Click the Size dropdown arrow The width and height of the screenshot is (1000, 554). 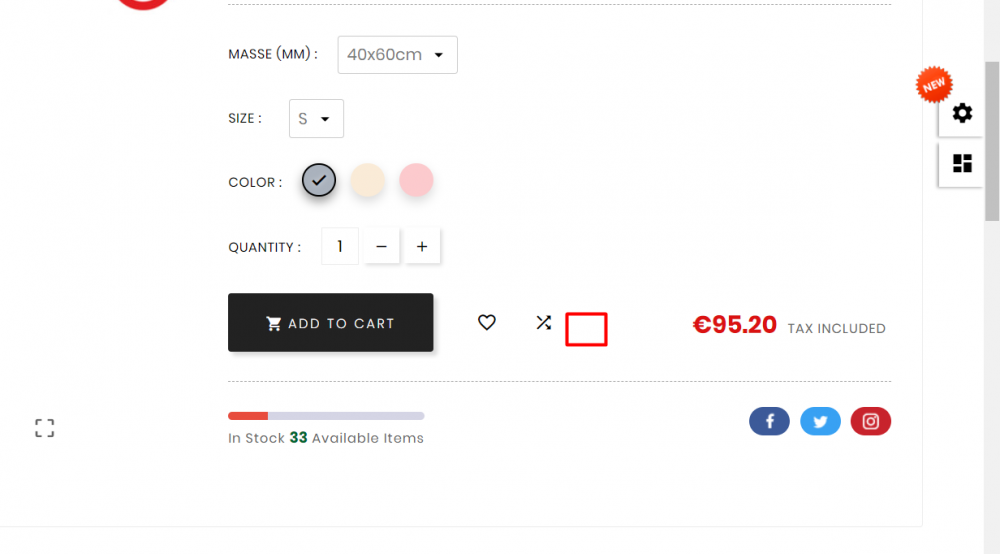pyautogui.click(x=325, y=119)
